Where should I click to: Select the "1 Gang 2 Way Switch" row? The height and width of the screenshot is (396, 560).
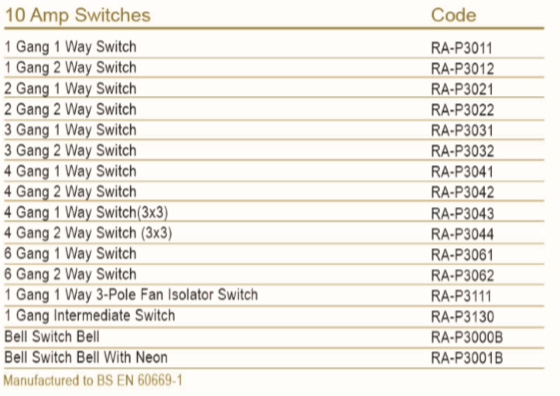[x=274, y=68]
